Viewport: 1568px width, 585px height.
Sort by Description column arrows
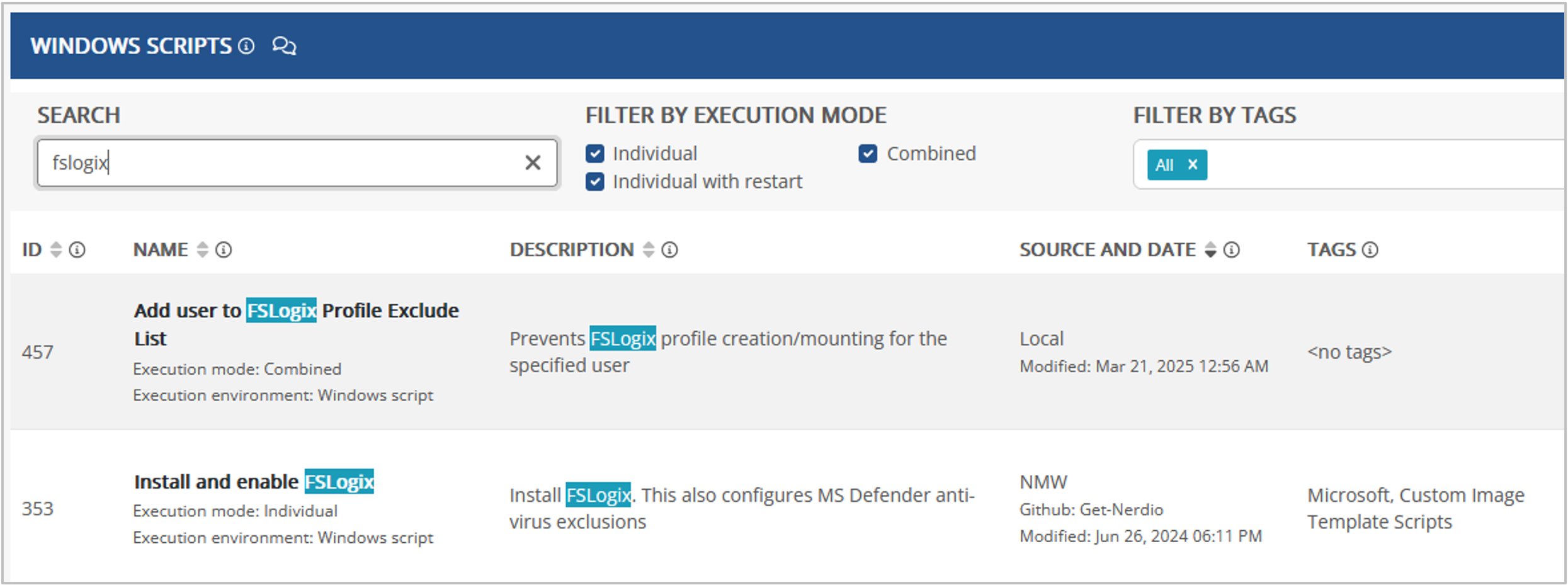649,250
